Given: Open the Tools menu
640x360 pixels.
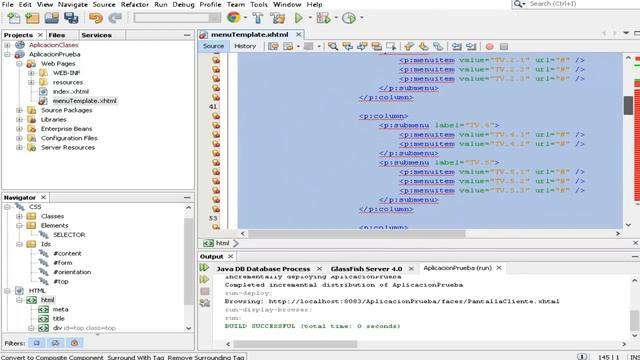Looking at the screenshot, I should [259, 4].
